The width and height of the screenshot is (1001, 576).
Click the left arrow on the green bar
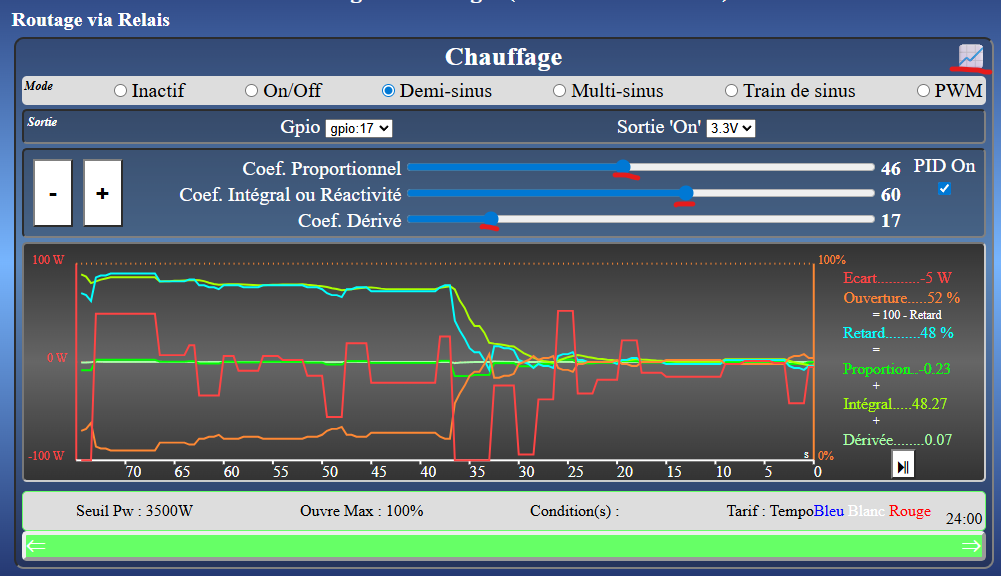tap(37, 546)
